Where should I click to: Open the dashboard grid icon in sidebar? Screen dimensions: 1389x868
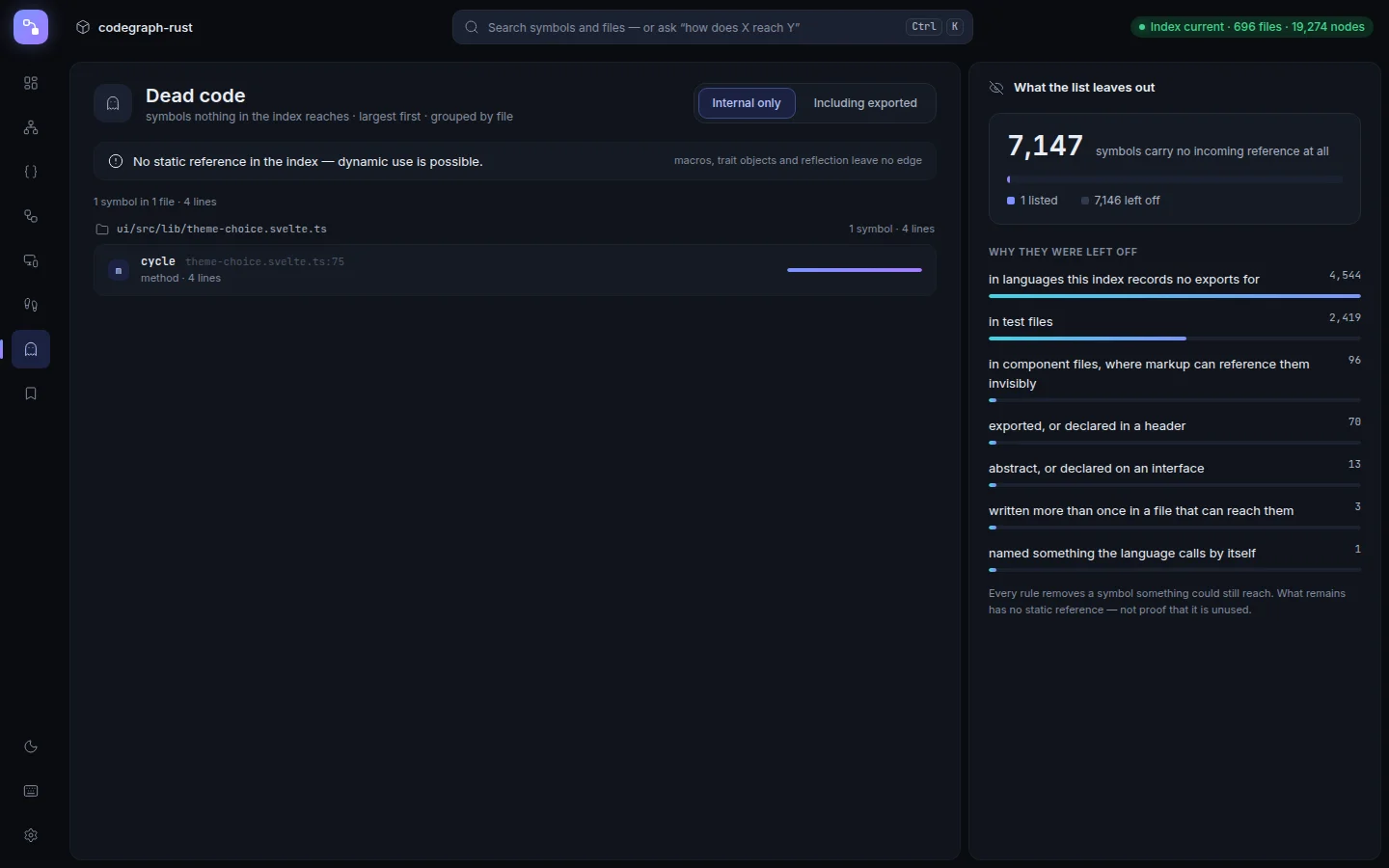tap(31, 83)
